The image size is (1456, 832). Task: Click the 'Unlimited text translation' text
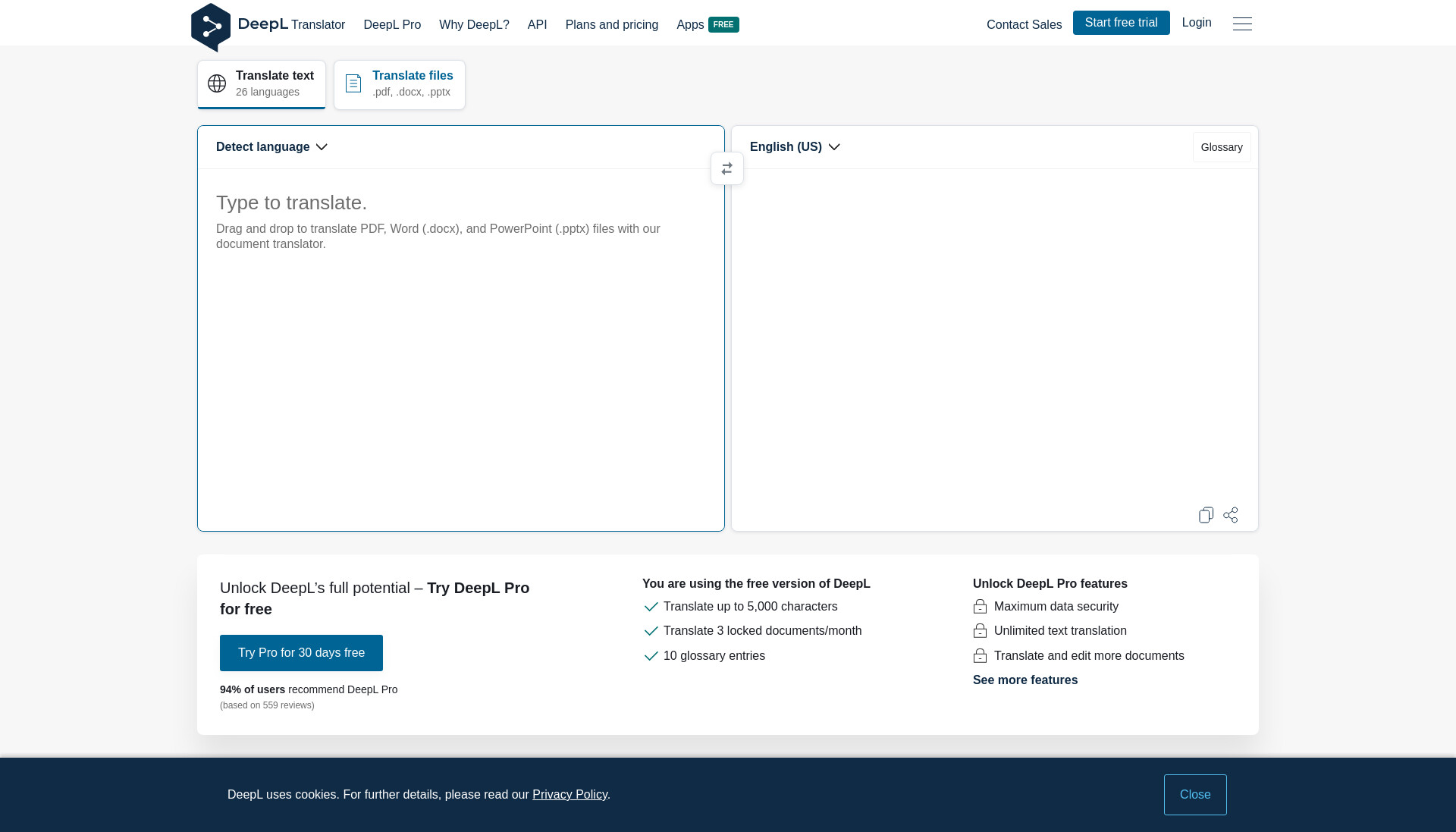[1060, 631]
